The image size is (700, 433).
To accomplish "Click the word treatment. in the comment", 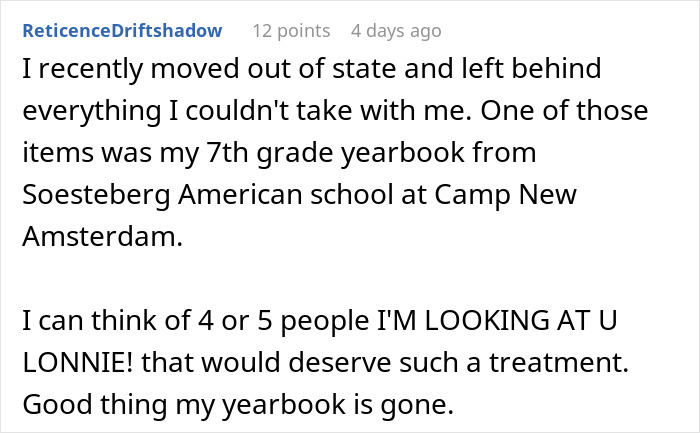I will coord(559,362).
